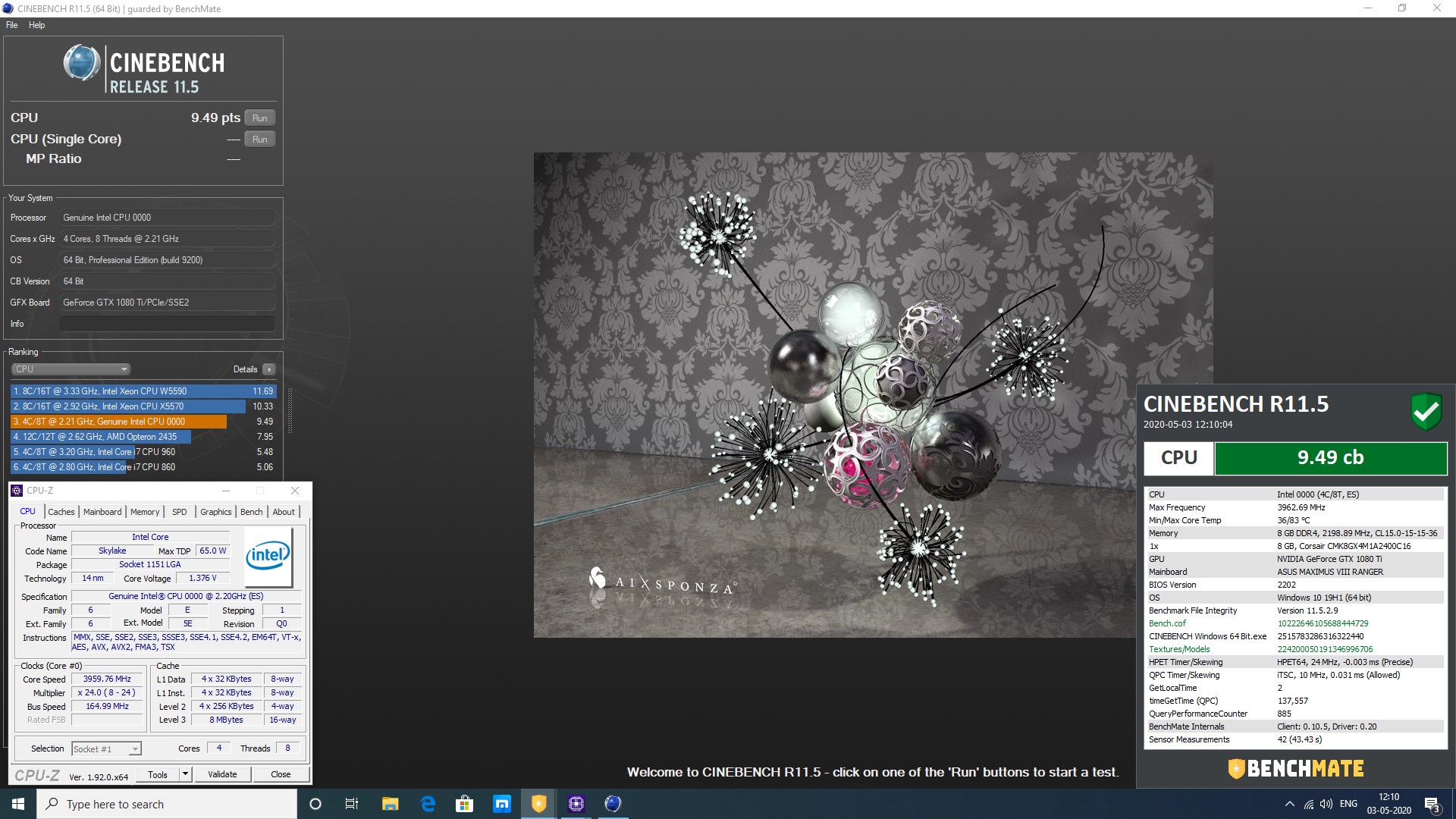The width and height of the screenshot is (1456, 819).
Task: Click the BenchMate green shield checkmark
Action: tap(1426, 412)
